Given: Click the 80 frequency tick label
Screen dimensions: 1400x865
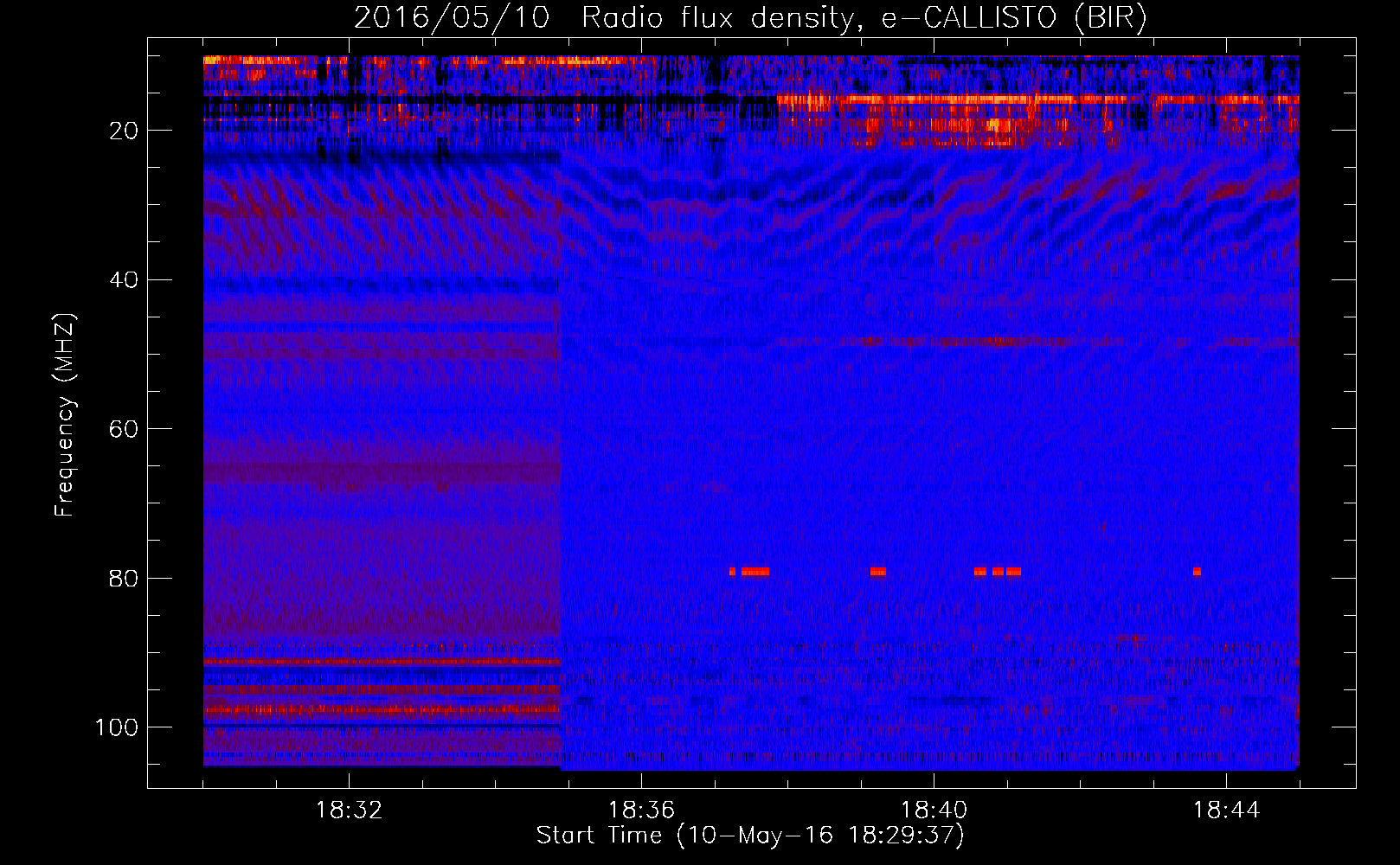Looking at the screenshot, I should click(x=124, y=578).
